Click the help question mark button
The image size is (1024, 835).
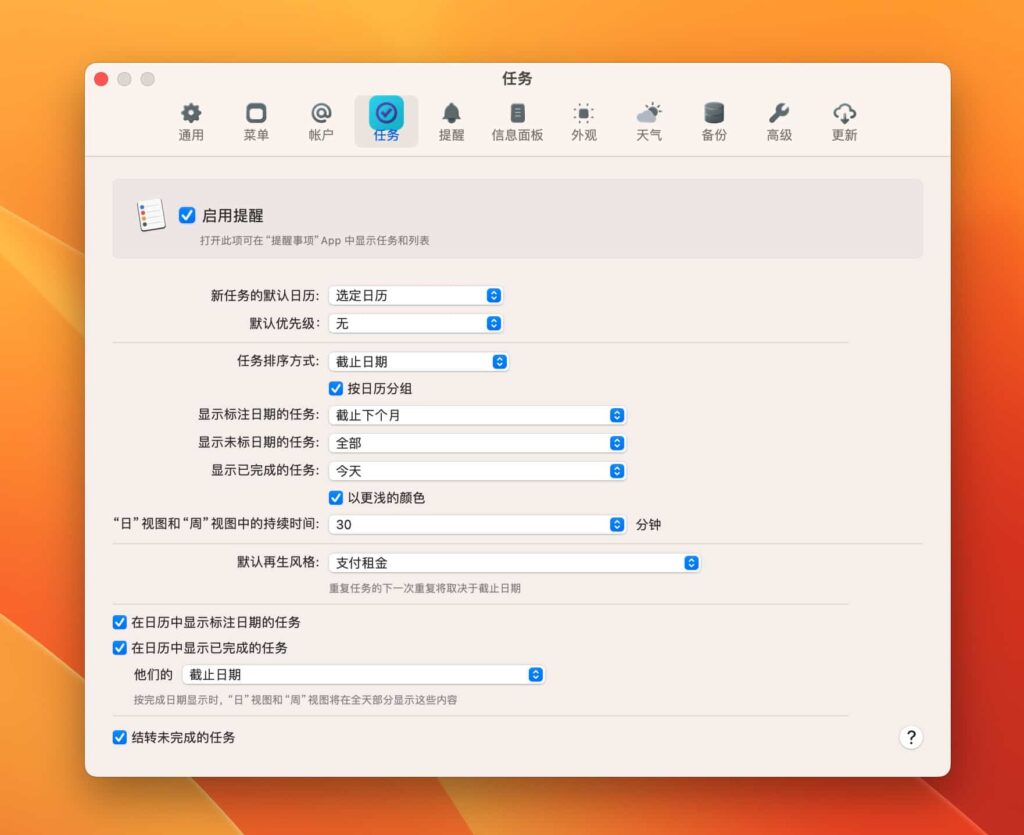911,737
